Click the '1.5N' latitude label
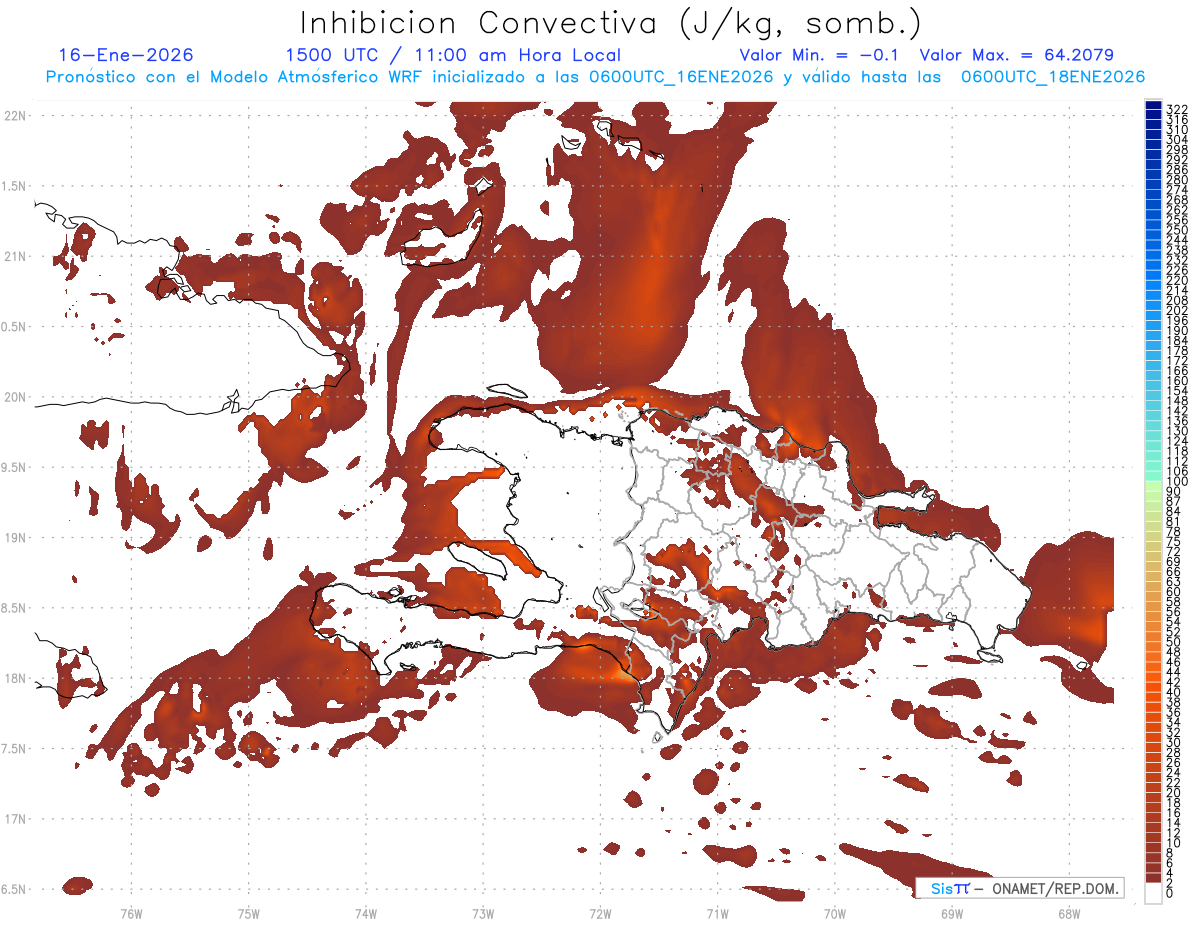Image resolution: width=1200 pixels, height=927 pixels. (13, 186)
